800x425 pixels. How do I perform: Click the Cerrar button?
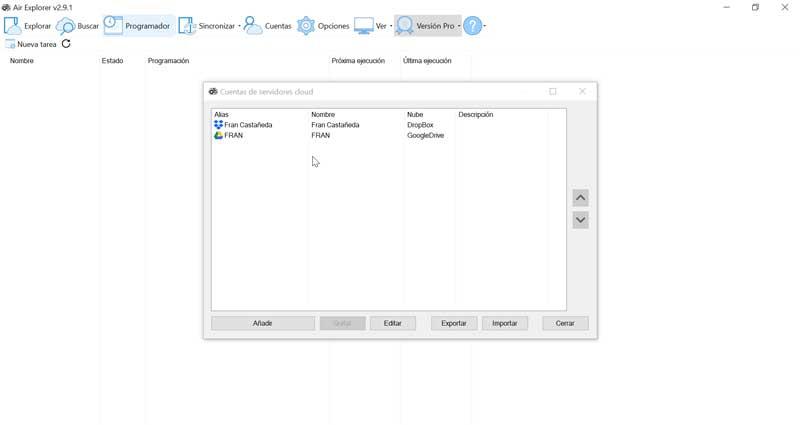(565, 323)
